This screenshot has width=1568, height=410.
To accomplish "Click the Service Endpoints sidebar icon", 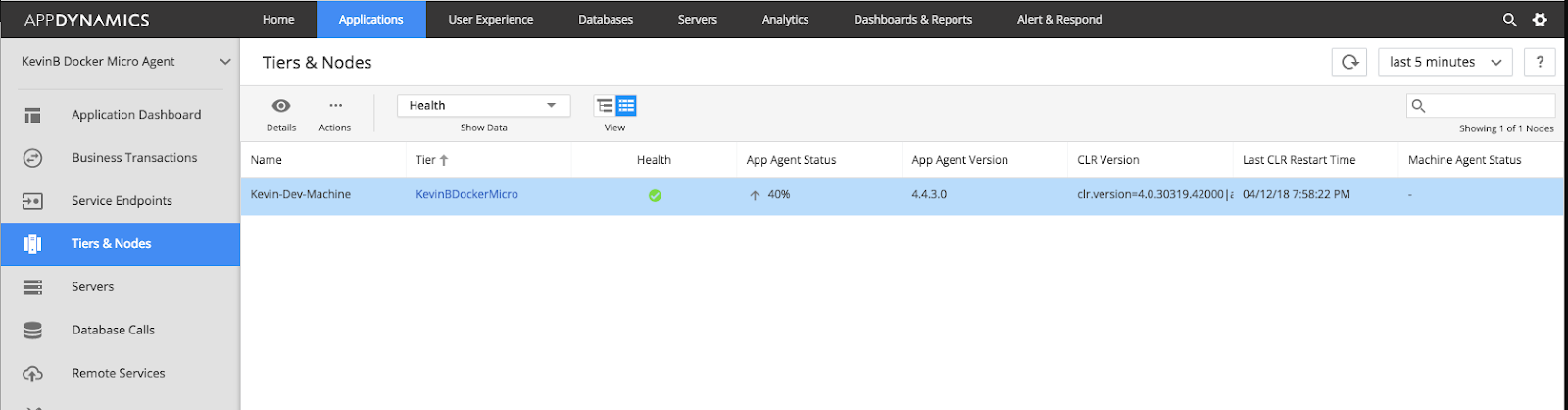I will click(32, 201).
